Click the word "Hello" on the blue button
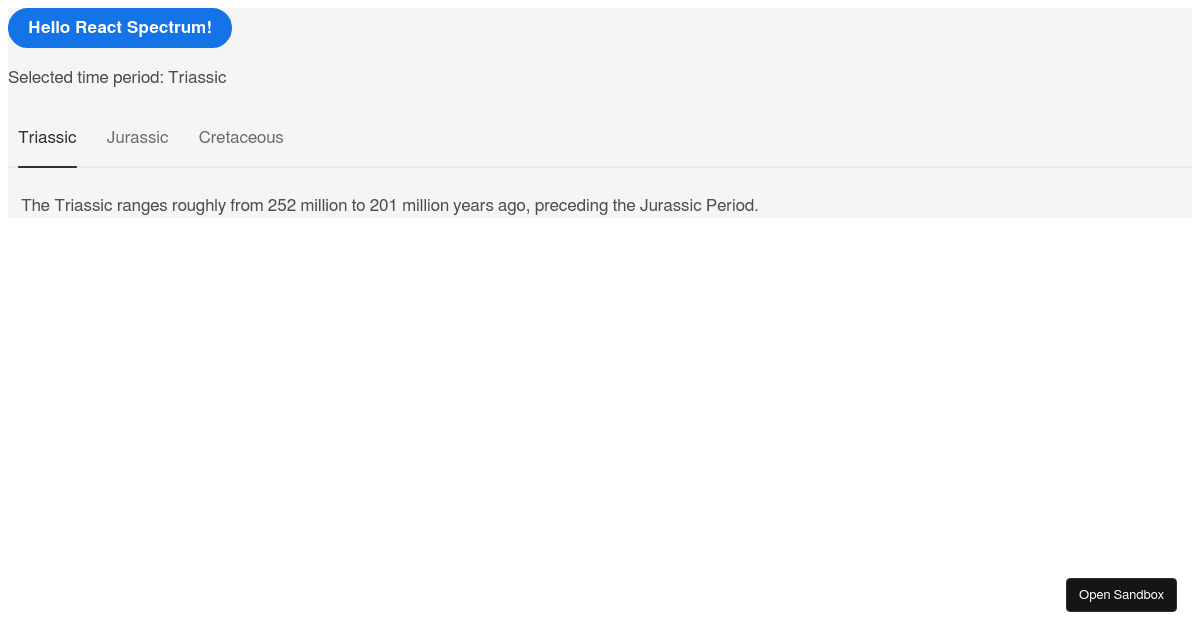The width and height of the screenshot is (1200, 630). point(49,28)
